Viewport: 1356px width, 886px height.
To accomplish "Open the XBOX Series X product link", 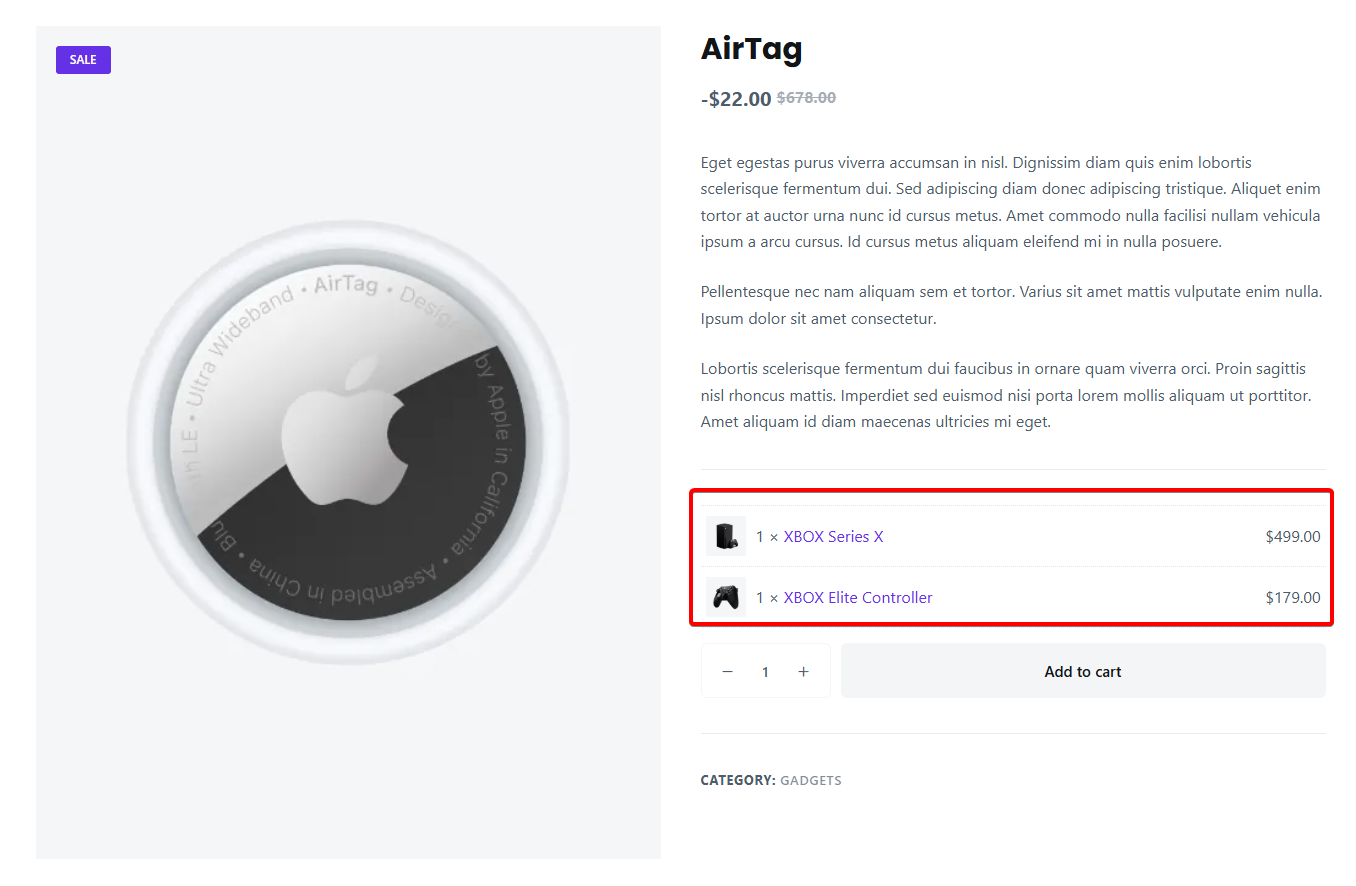I will [x=833, y=537].
